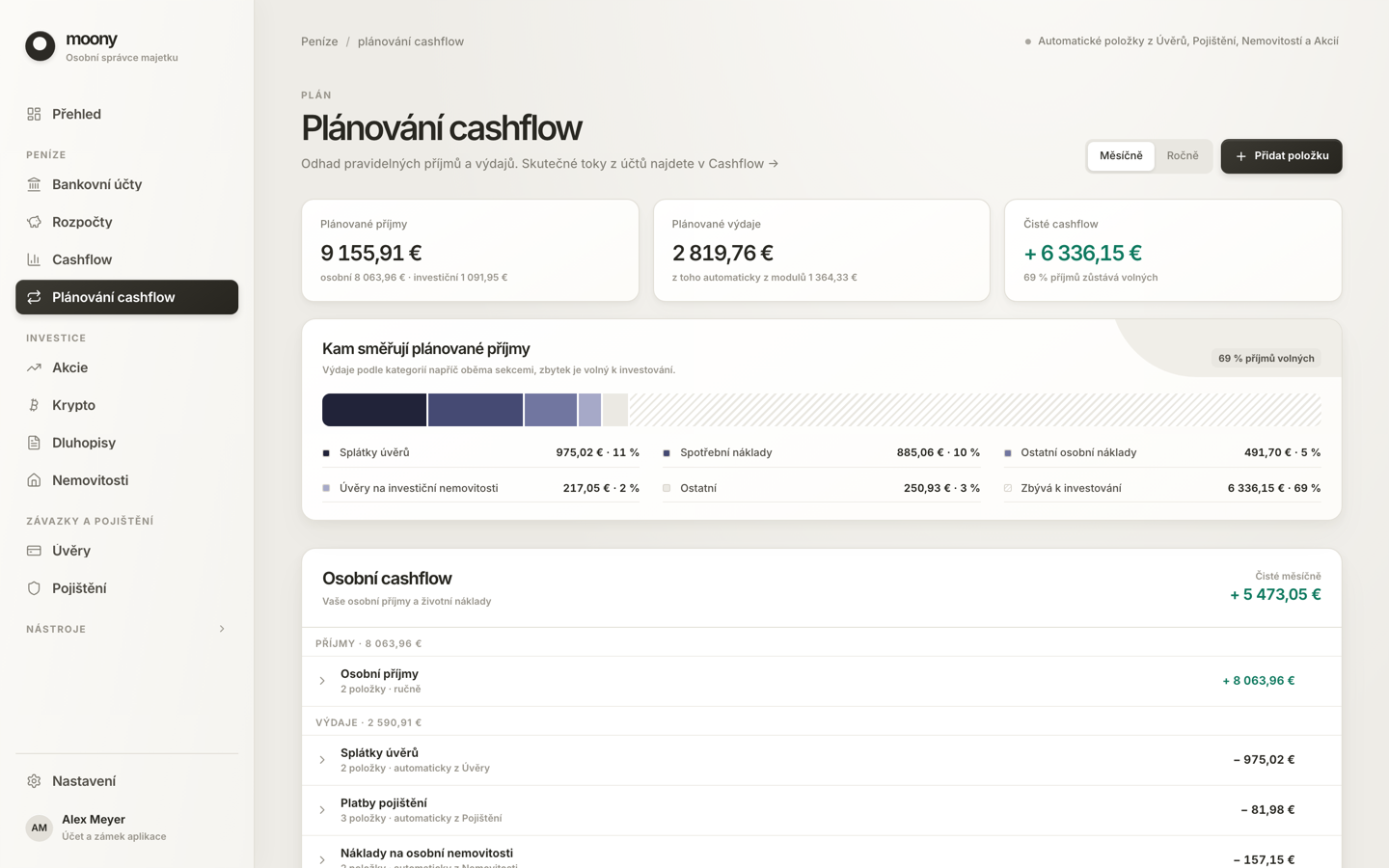Click the Spotřební náklady bar segment

[476, 410]
